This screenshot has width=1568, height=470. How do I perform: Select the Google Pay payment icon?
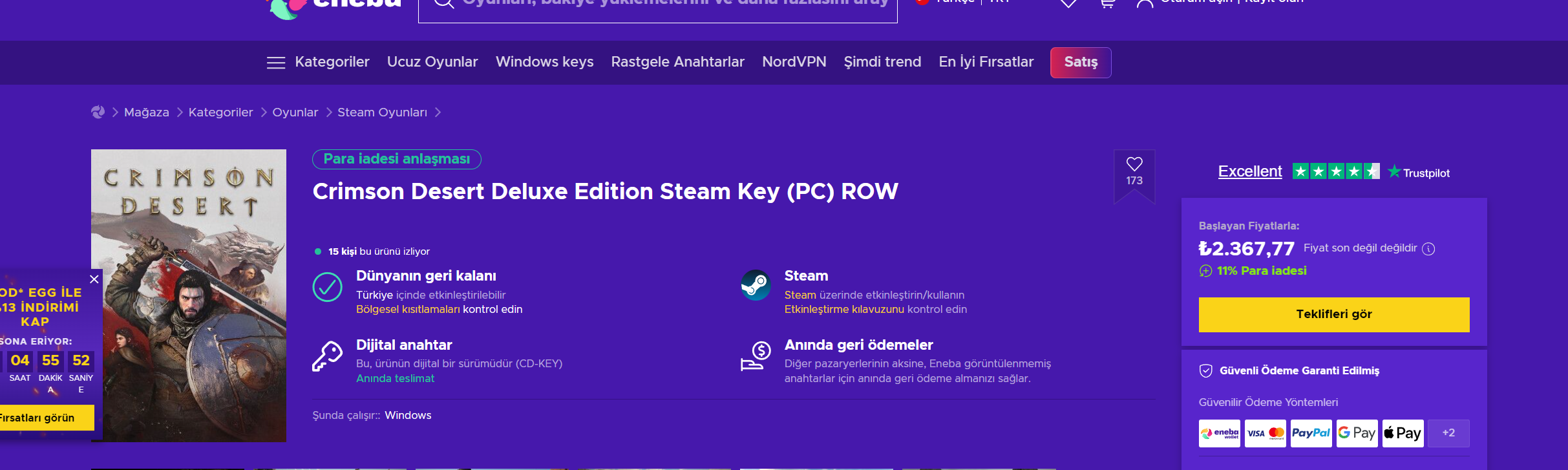pos(1357,433)
